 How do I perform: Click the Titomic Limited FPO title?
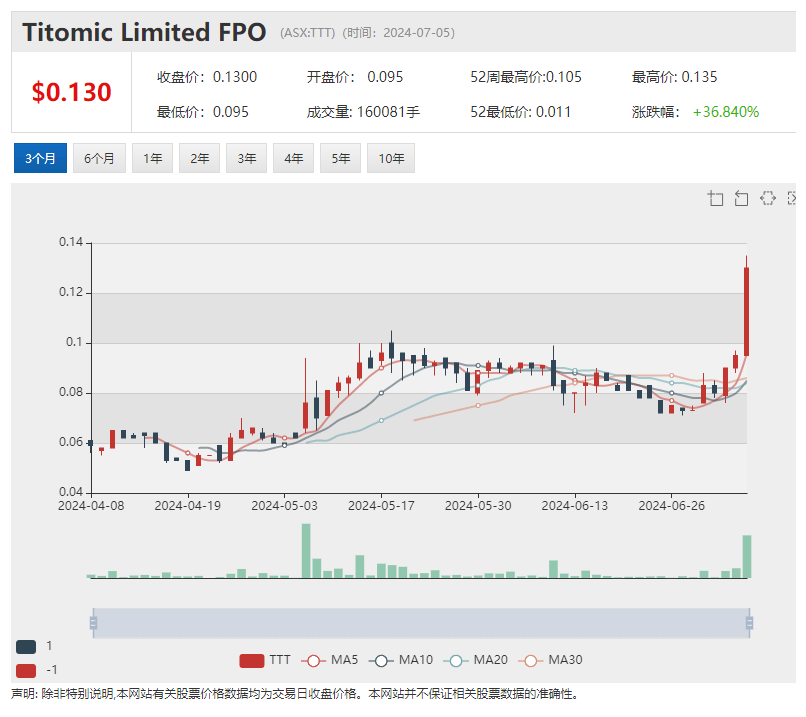click(144, 32)
